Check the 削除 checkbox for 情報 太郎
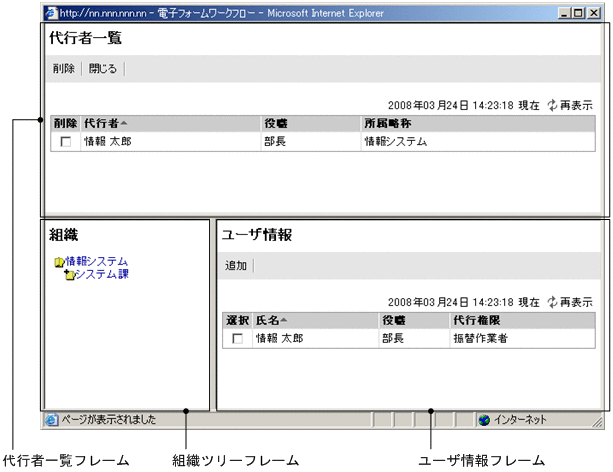The image size is (613, 472). (65, 142)
